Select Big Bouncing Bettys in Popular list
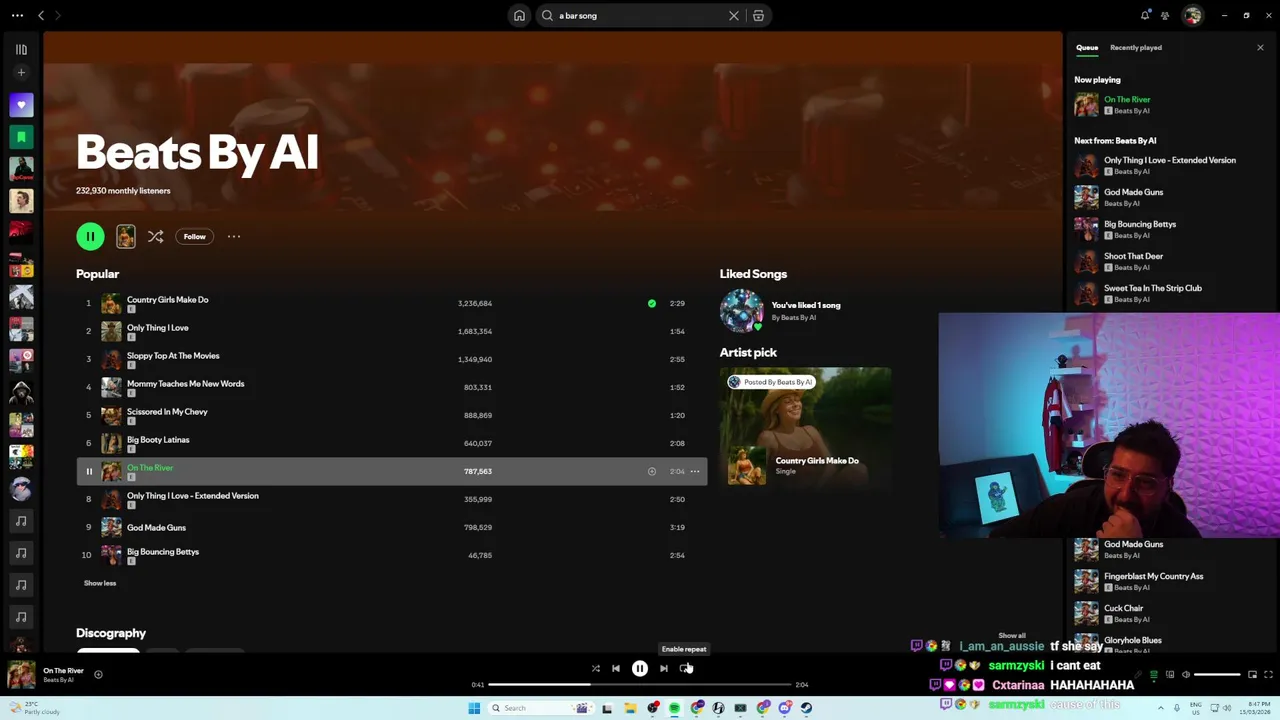 (x=391, y=555)
